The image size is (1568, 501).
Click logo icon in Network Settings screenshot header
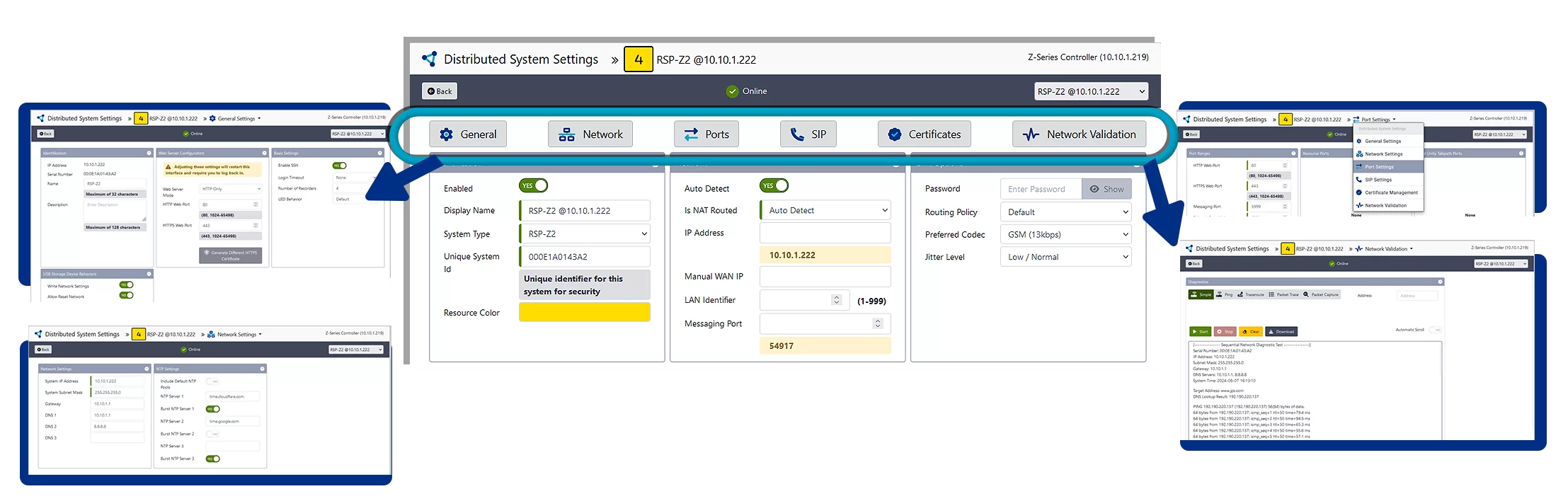coord(39,334)
